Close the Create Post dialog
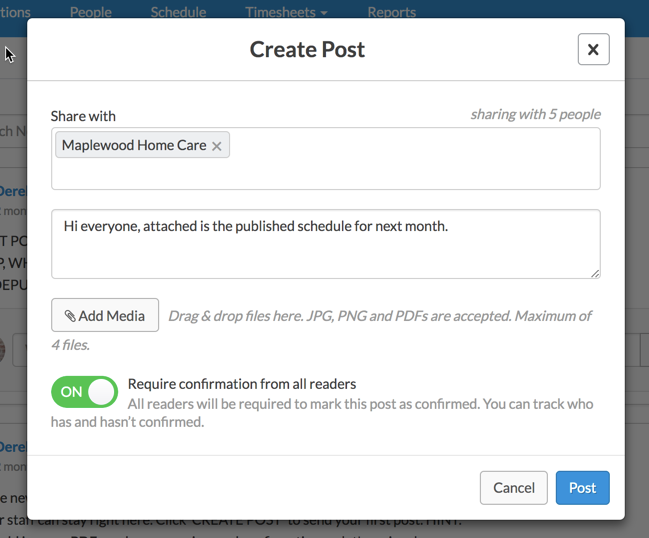Viewport: 649px width, 538px height. click(x=593, y=49)
